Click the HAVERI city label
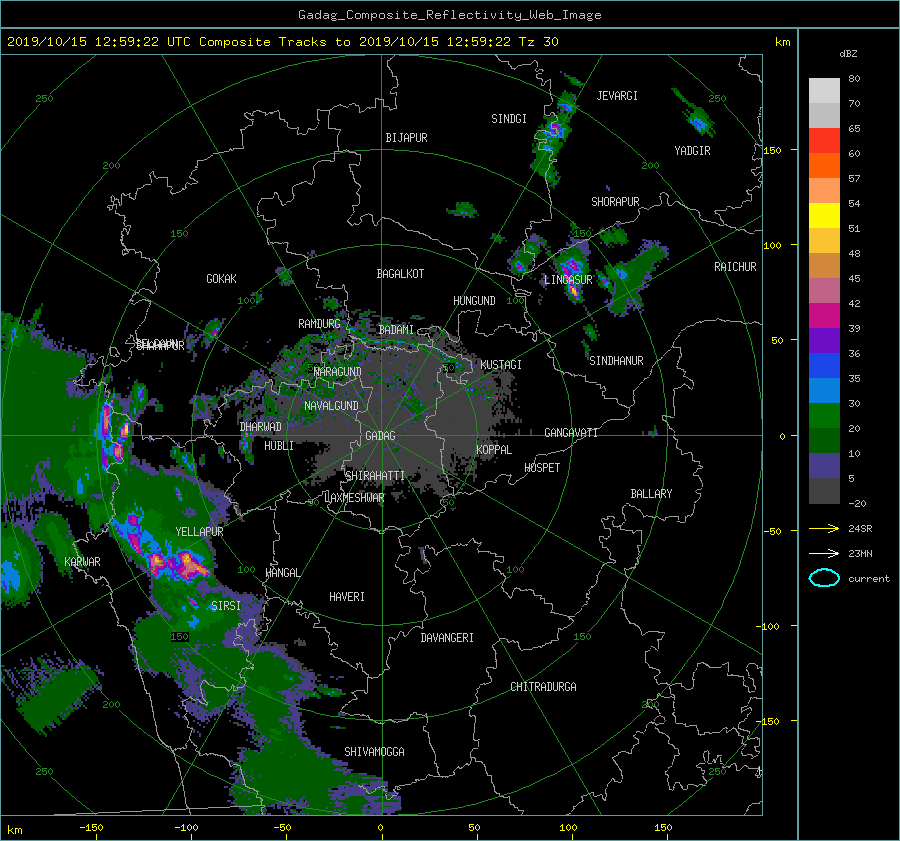Image resolution: width=900 pixels, height=841 pixels. (347, 597)
